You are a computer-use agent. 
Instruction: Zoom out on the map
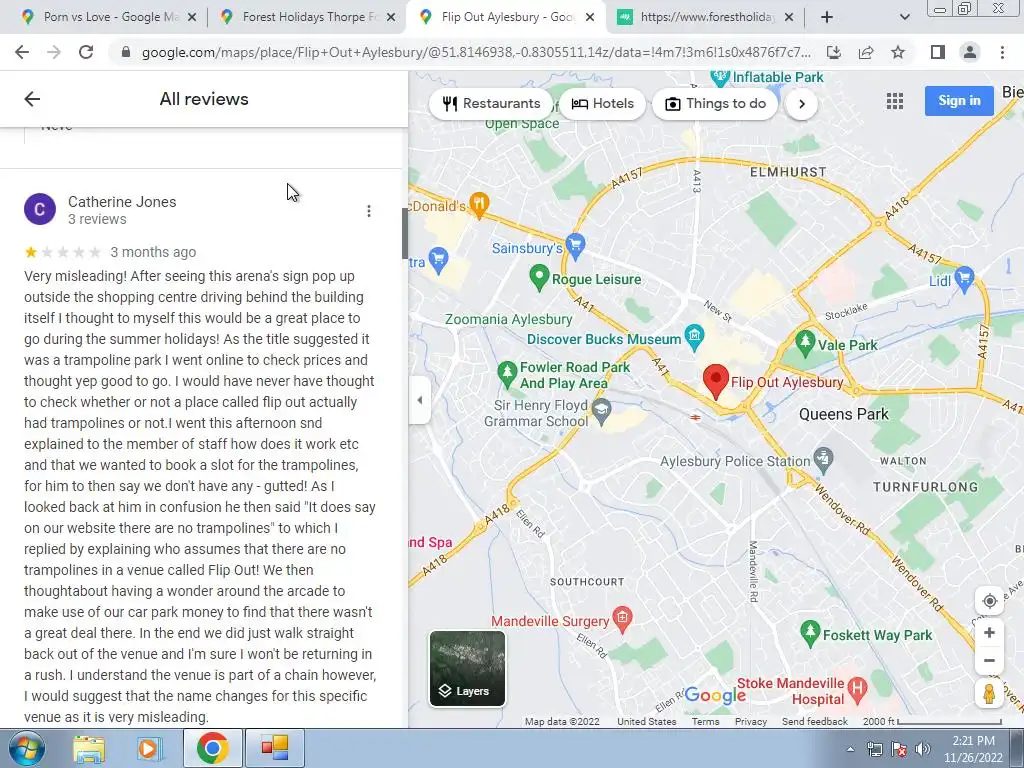click(x=989, y=660)
